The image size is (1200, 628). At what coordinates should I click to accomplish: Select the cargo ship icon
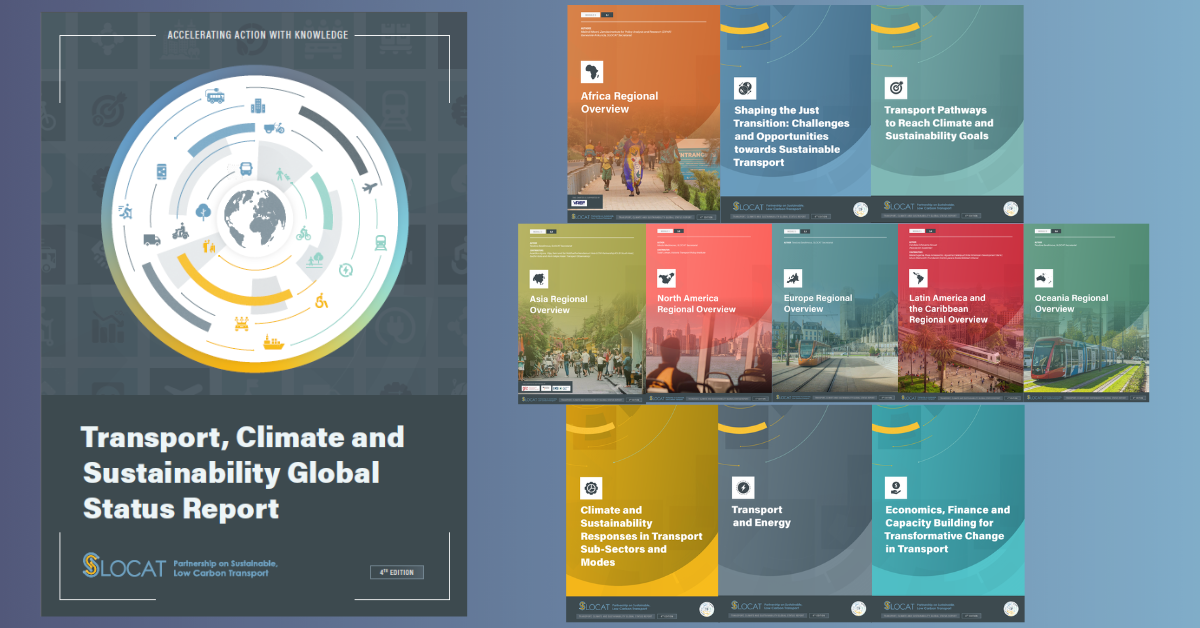(x=273, y=341)
